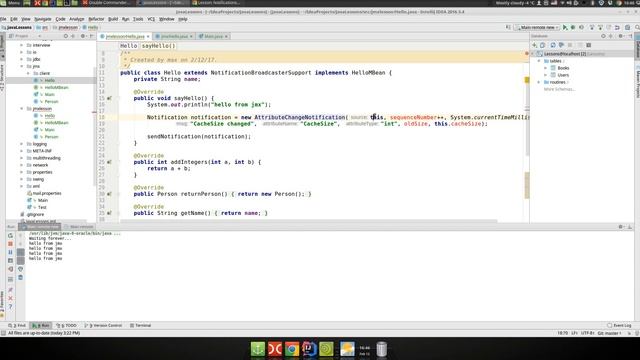Open the TODO tool window
The height and width of the screenshot is (360, 640).
pos(67,325)
